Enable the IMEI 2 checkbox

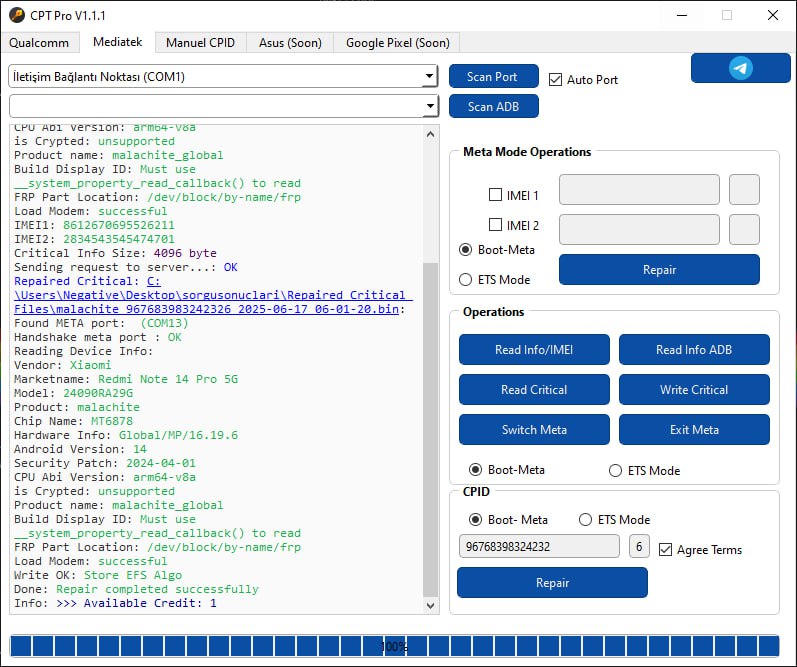(x=495, y=225)
